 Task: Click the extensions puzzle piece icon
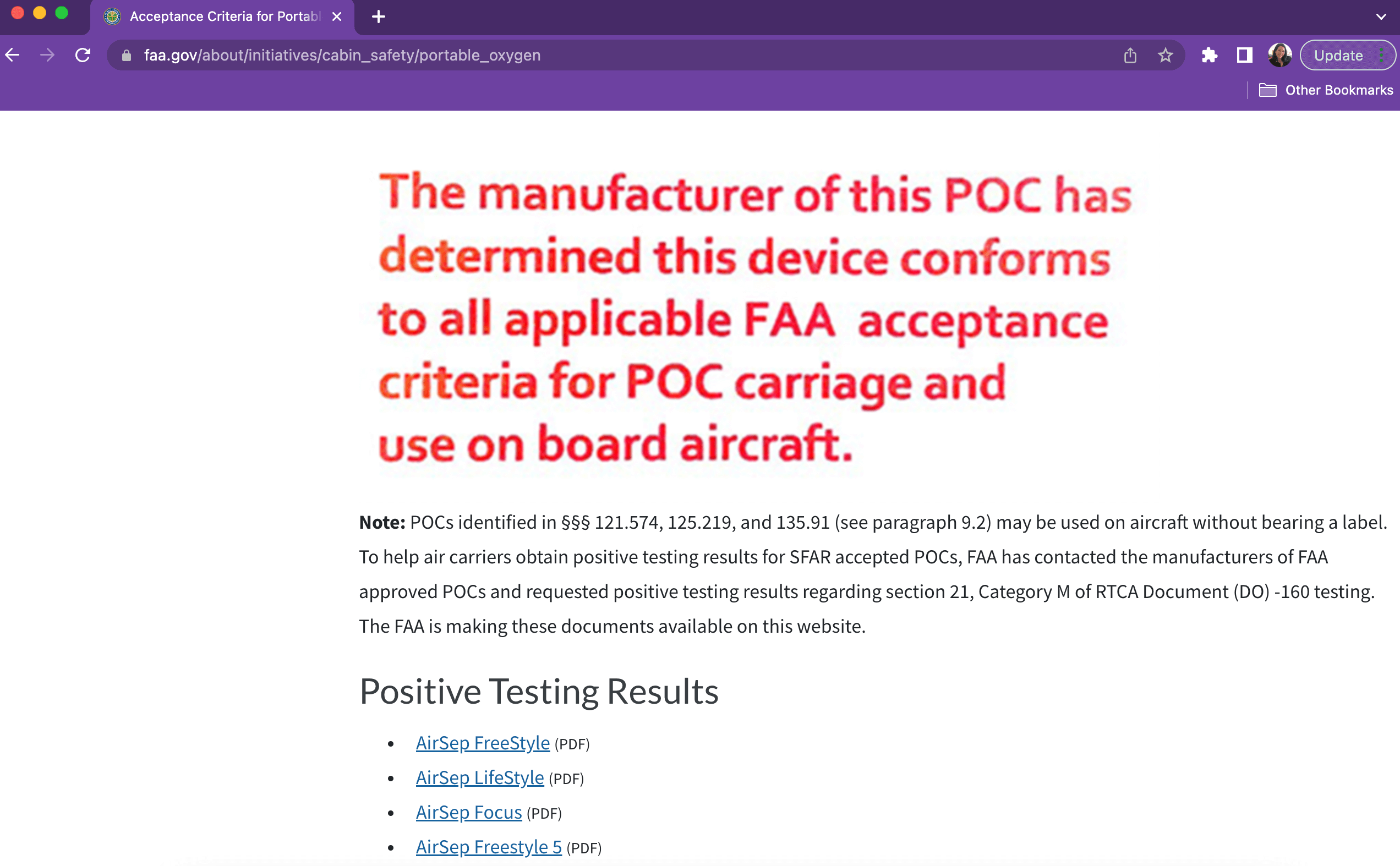1209,55
